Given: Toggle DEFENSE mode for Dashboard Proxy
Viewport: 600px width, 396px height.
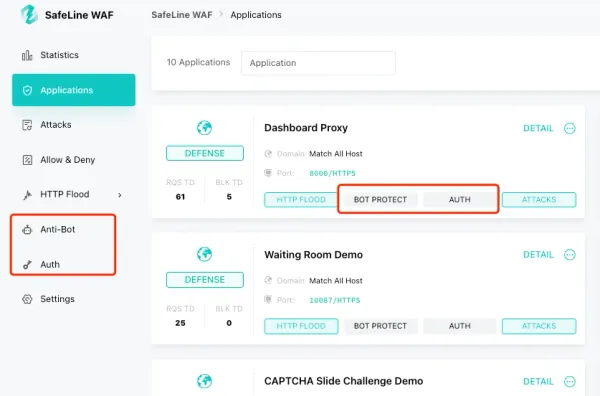Looking at the screenshot, I should [x=205, y=153].
